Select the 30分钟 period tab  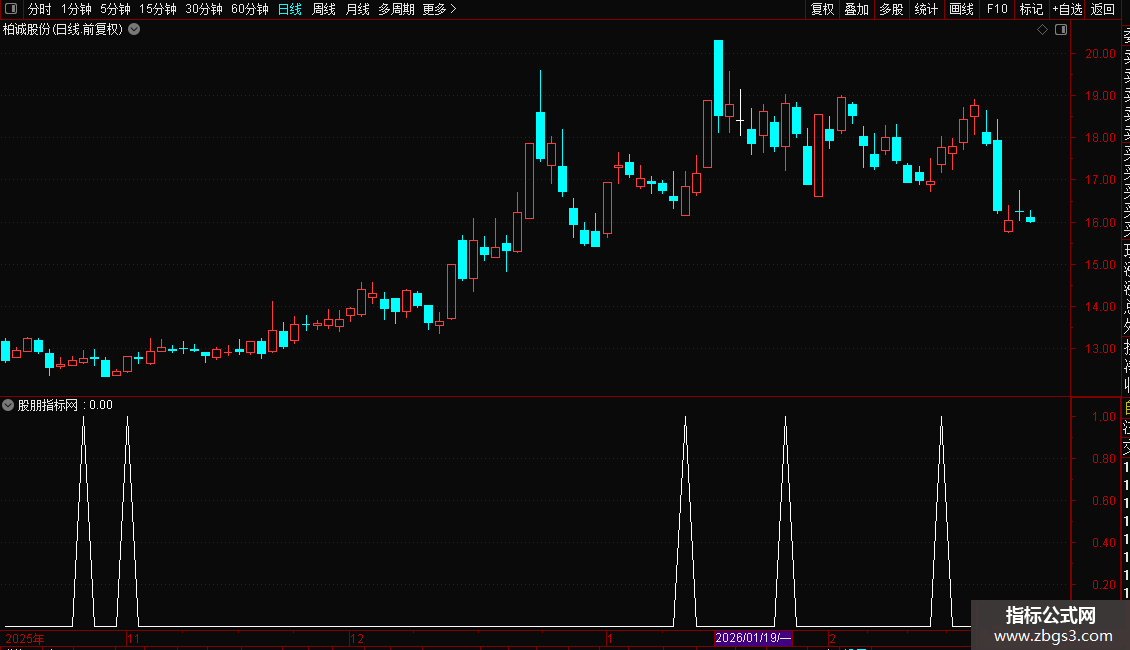coord(204,9)
